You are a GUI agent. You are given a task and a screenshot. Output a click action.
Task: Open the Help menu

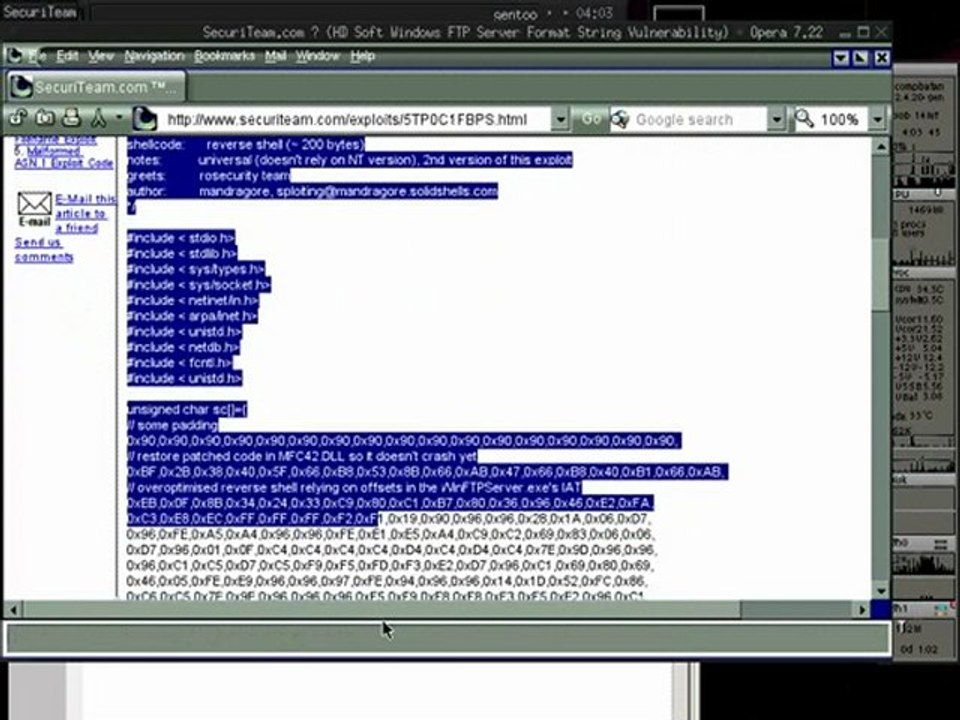point(362,56)
